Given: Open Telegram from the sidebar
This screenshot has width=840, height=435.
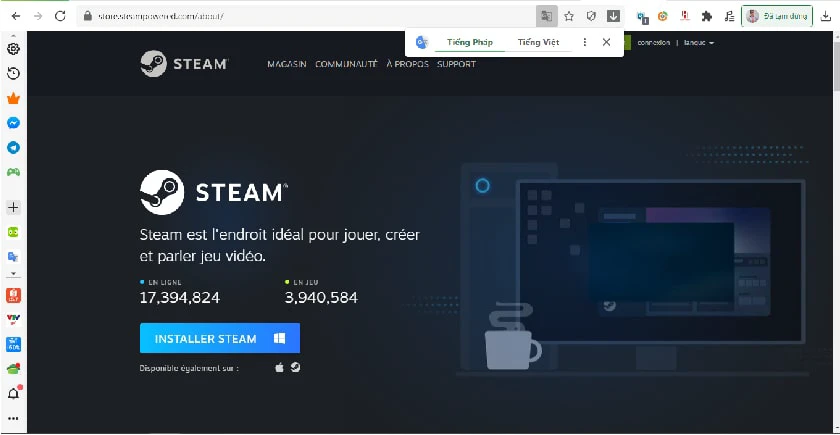Looking at the screenshot, I should tap(13, 148).
